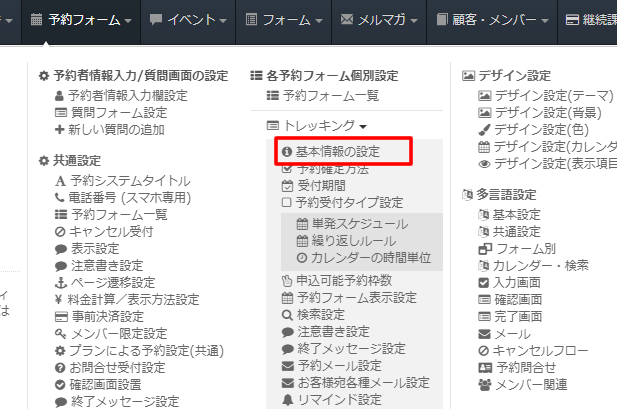Screen dimensions: 617x409
Task: Click the 予約受付タイプ設定 square icon
Action: coord(287,202)
